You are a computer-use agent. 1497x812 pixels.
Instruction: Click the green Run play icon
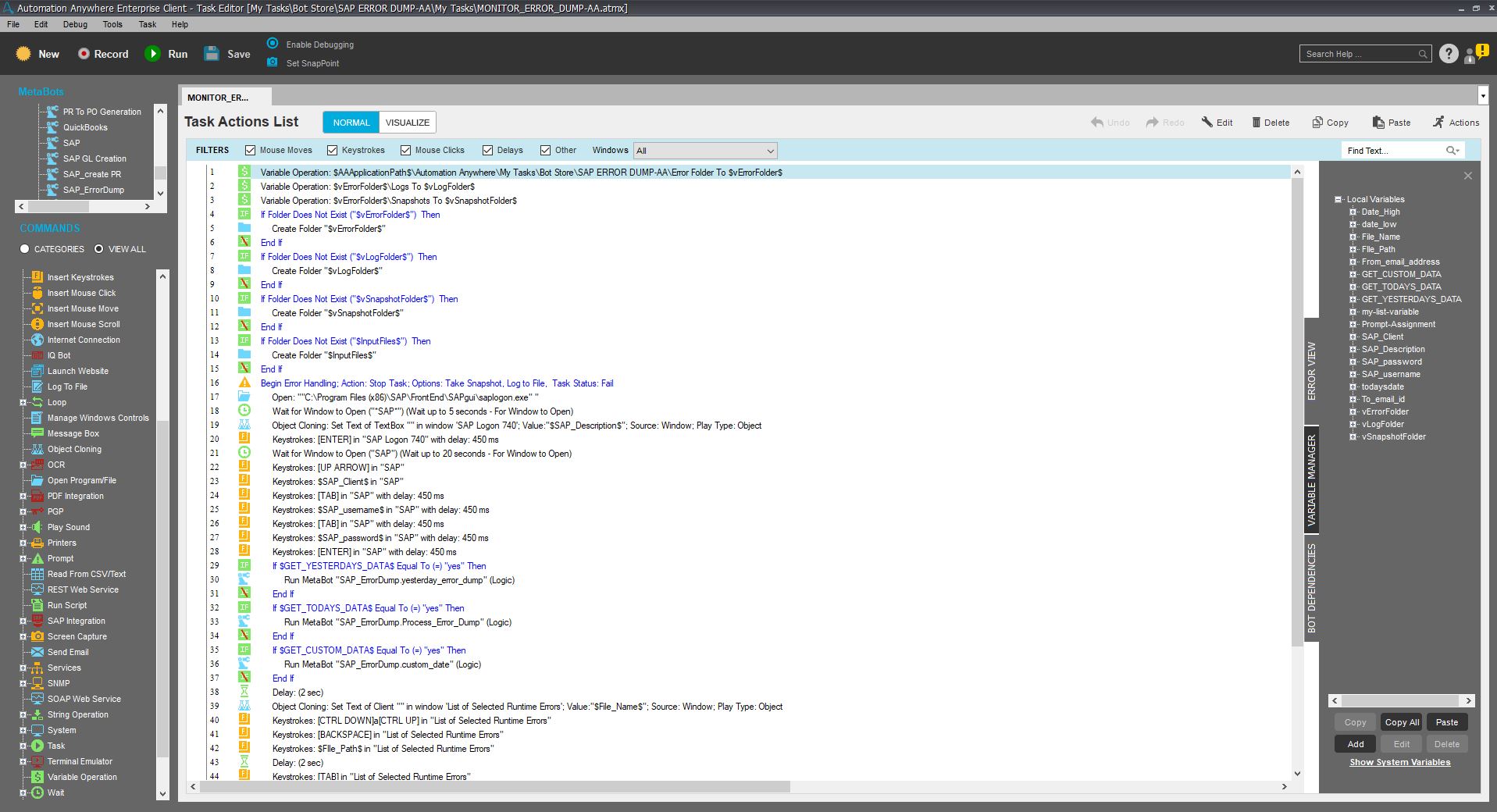click(x=151, y=54)
